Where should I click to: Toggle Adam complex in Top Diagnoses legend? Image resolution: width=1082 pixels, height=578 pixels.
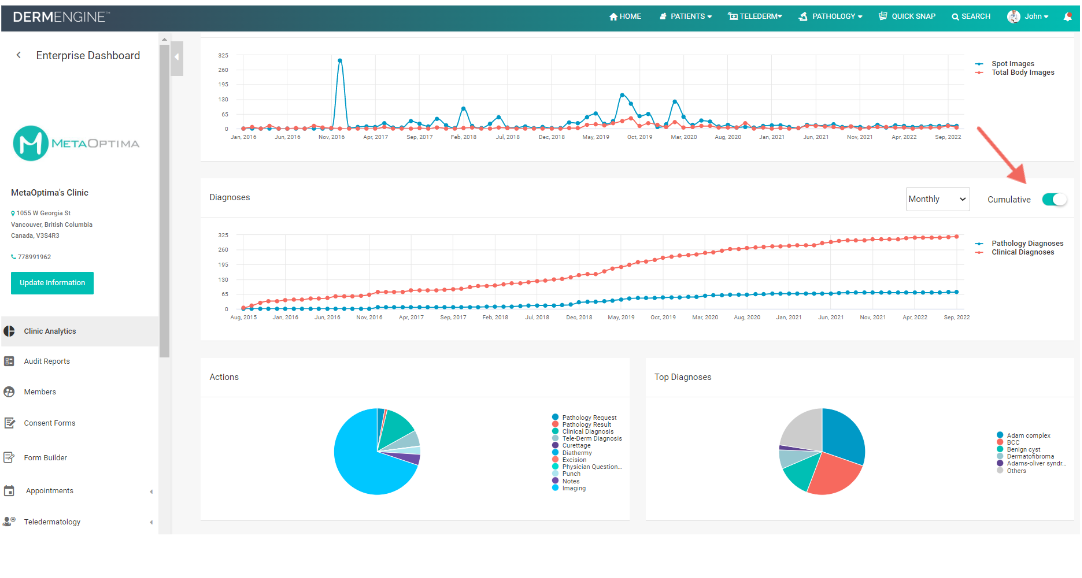click(1023, 435)
